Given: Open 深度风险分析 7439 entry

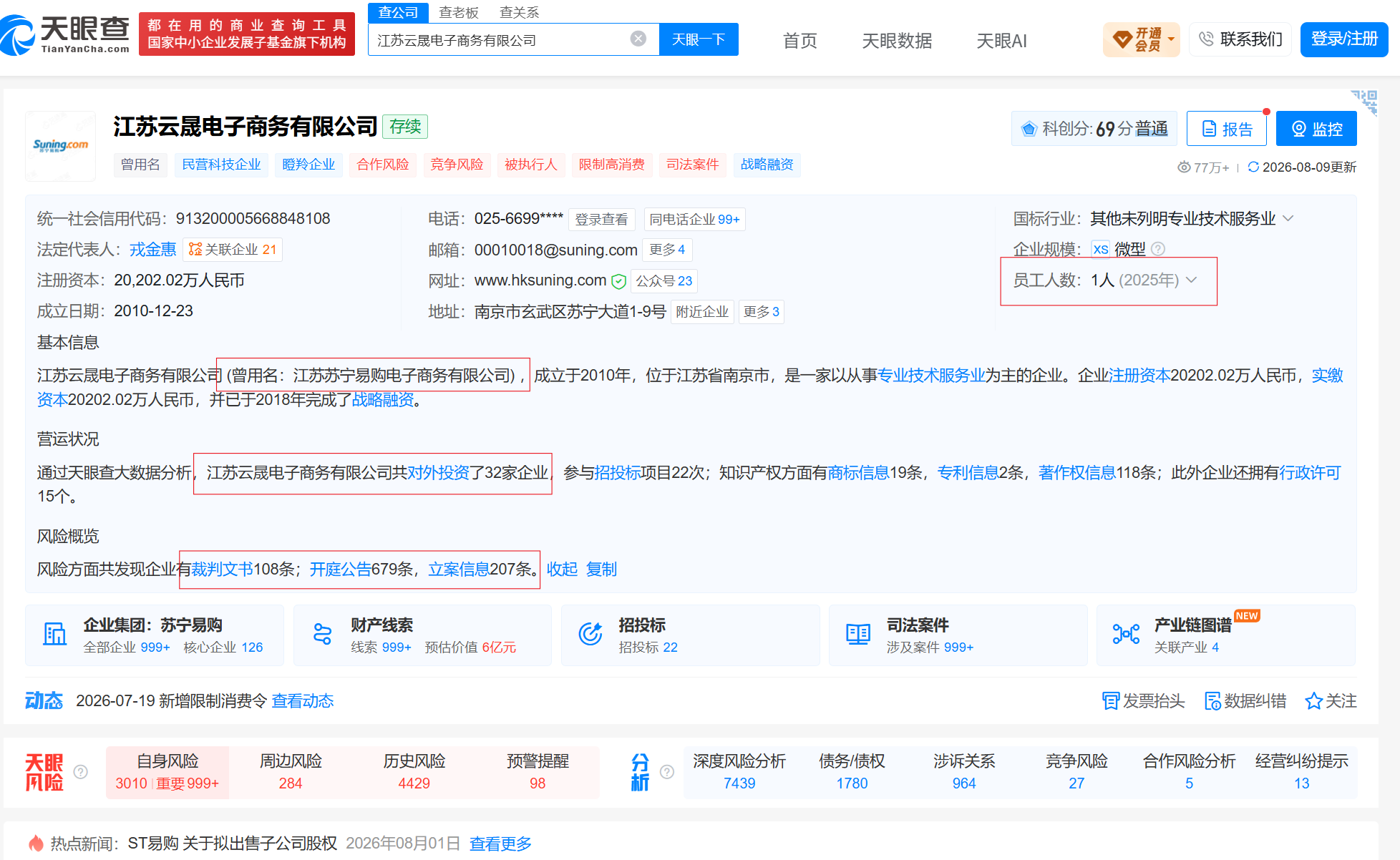Looking at the screenshot, I should pyautogui.click(x=739, y=772).
